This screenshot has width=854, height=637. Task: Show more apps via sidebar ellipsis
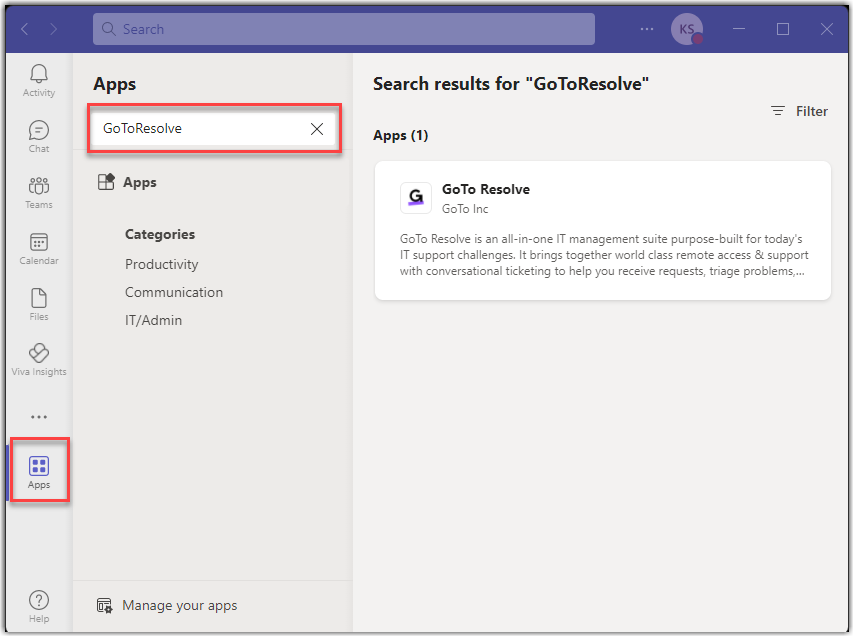39,417
